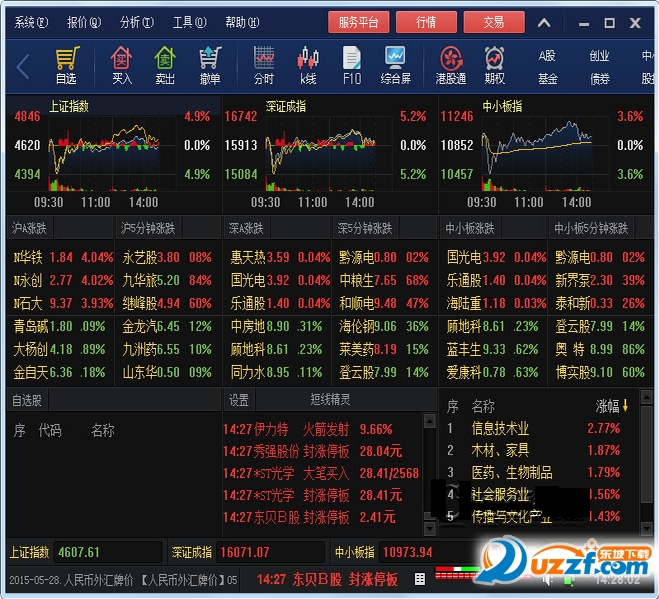Image resolution: width=659 pixels, height=599 pixels.
Task: Open the 工具 menu
Action: pos(190,22)
